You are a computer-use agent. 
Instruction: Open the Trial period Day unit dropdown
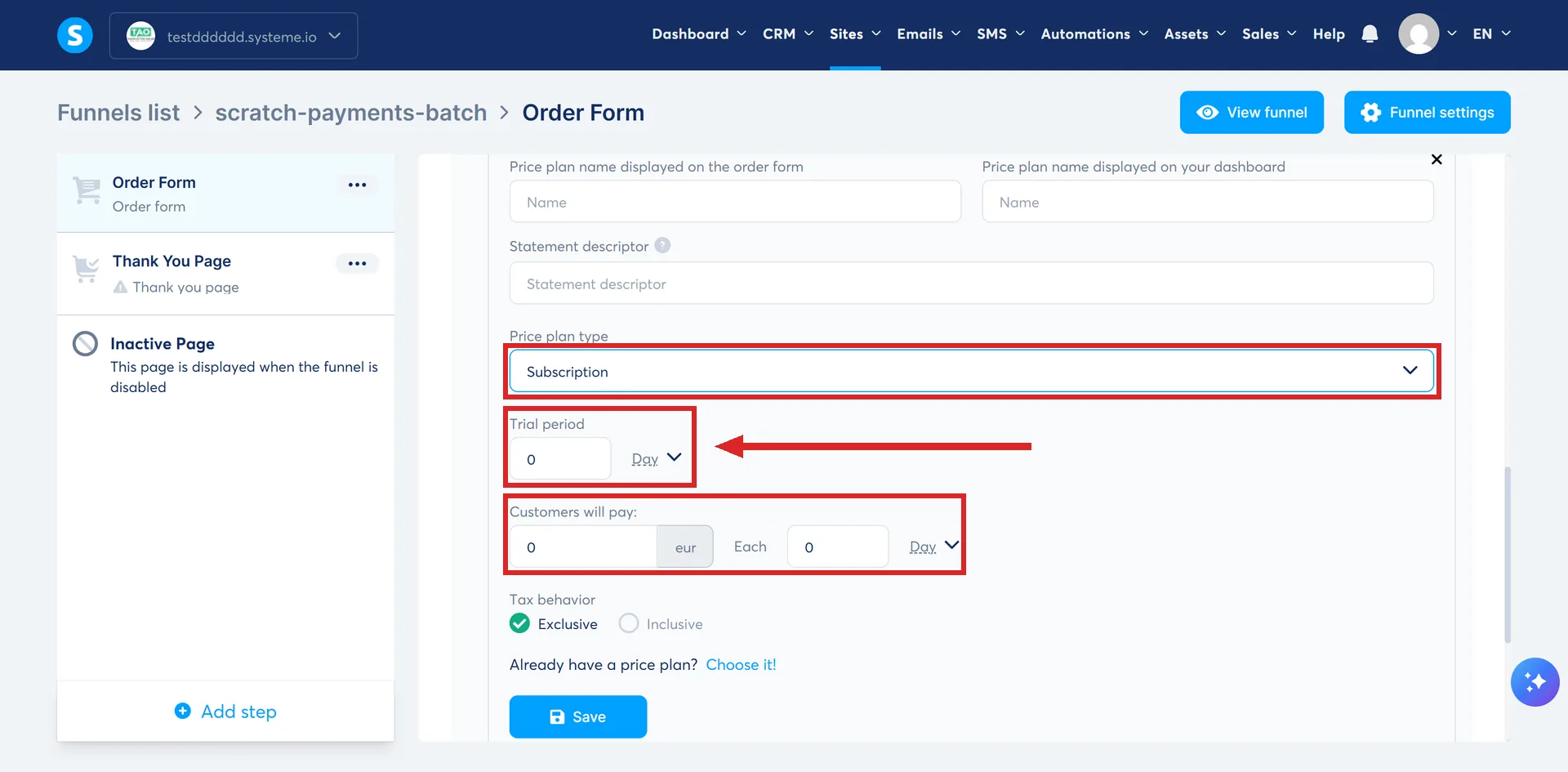pyautogui.click(x=656, y=458)
